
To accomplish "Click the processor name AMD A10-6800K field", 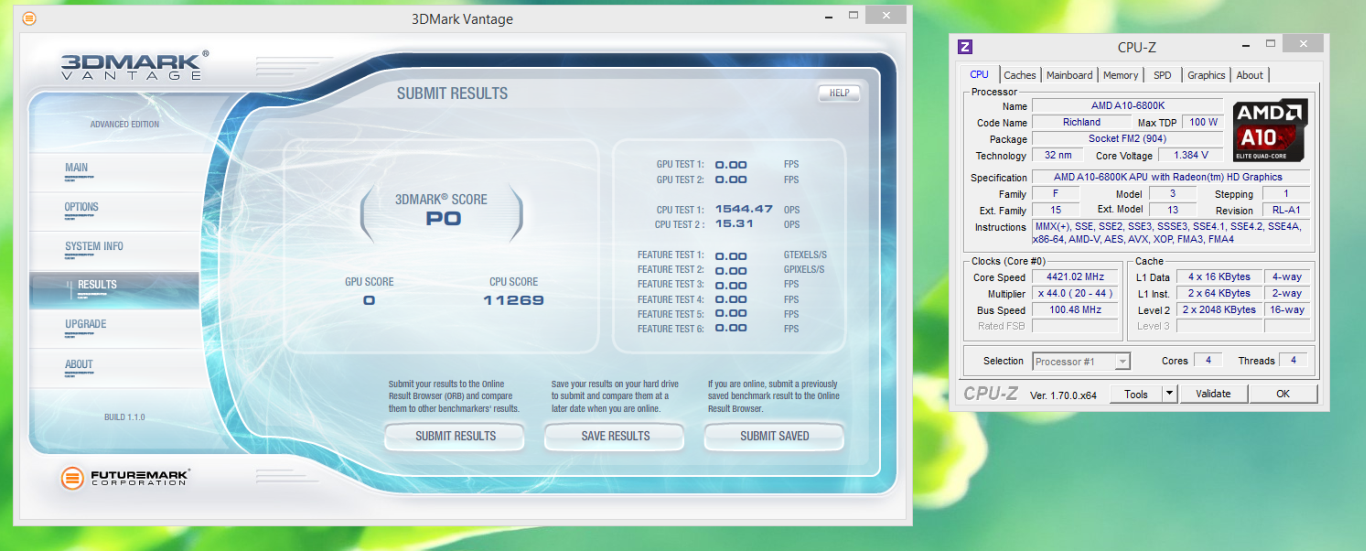I will (x=1127, y=105).
